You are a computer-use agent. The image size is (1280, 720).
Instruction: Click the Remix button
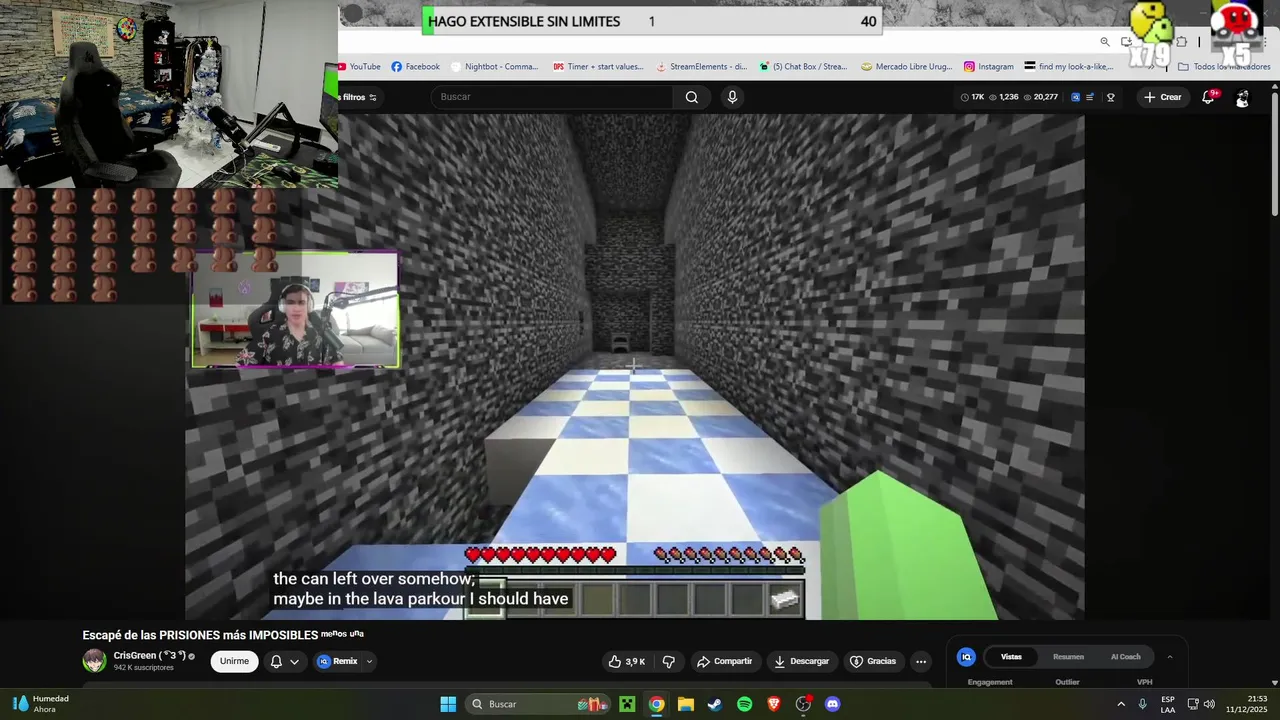tap(338, 661)
